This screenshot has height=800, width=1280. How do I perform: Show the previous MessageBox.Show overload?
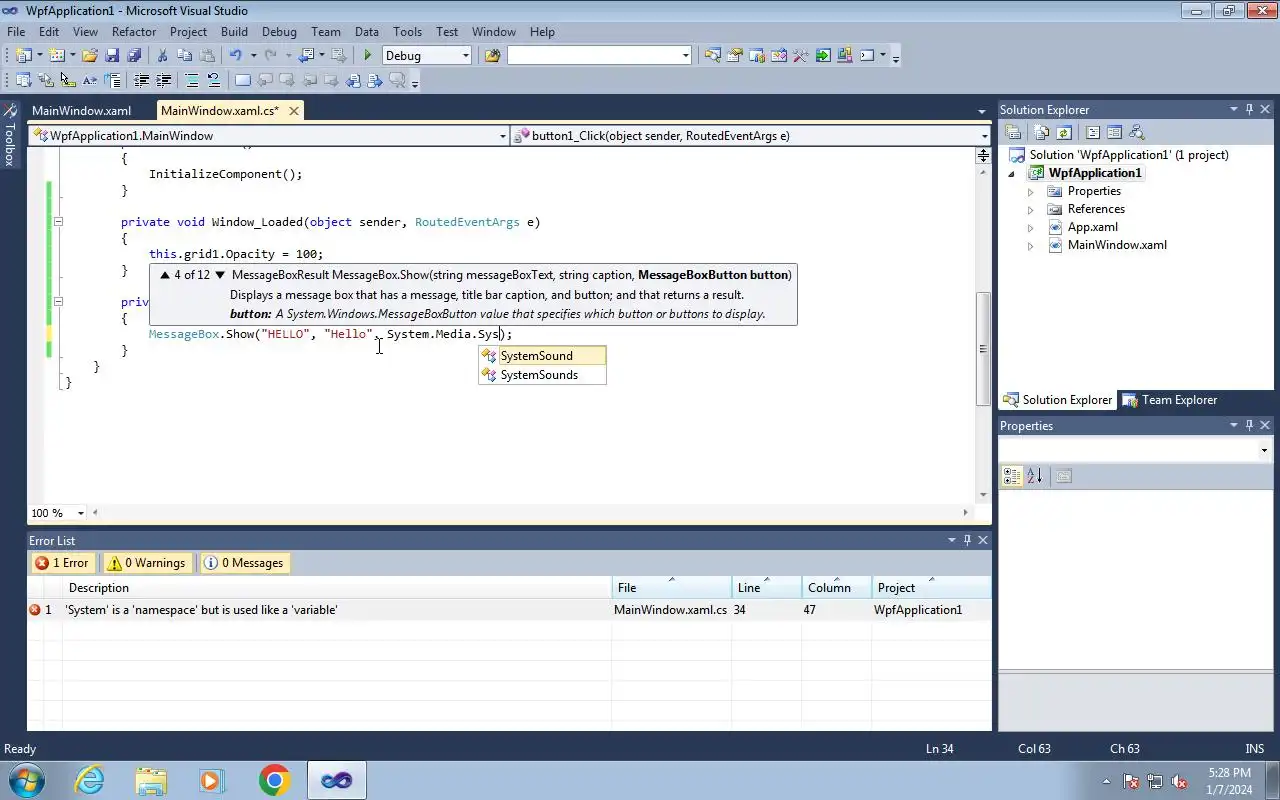[x=165, y=275]
